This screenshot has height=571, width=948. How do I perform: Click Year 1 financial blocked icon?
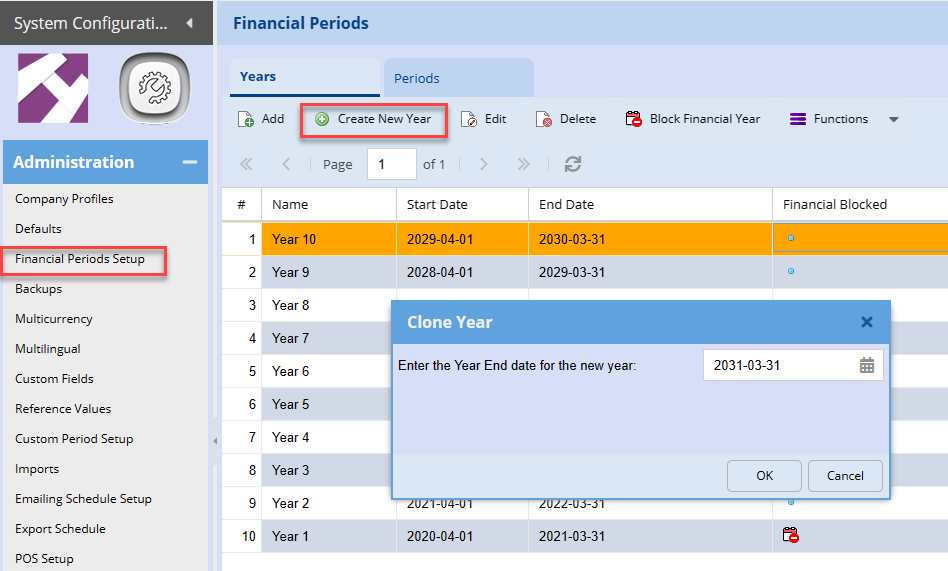point(790,536)
